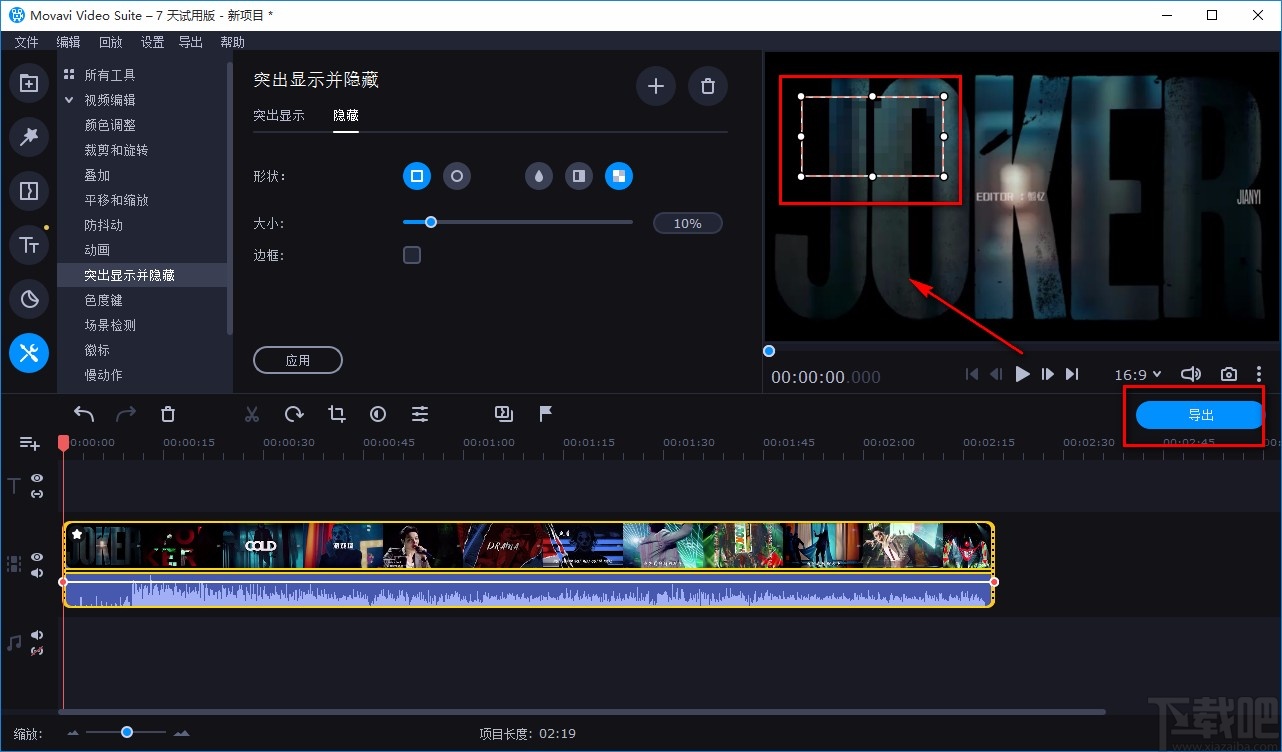Choose half-tone darken fill type
Image resolution: width=1282 pixels, height=752 pixels.
pyautogui.click(x=579, y=177)
